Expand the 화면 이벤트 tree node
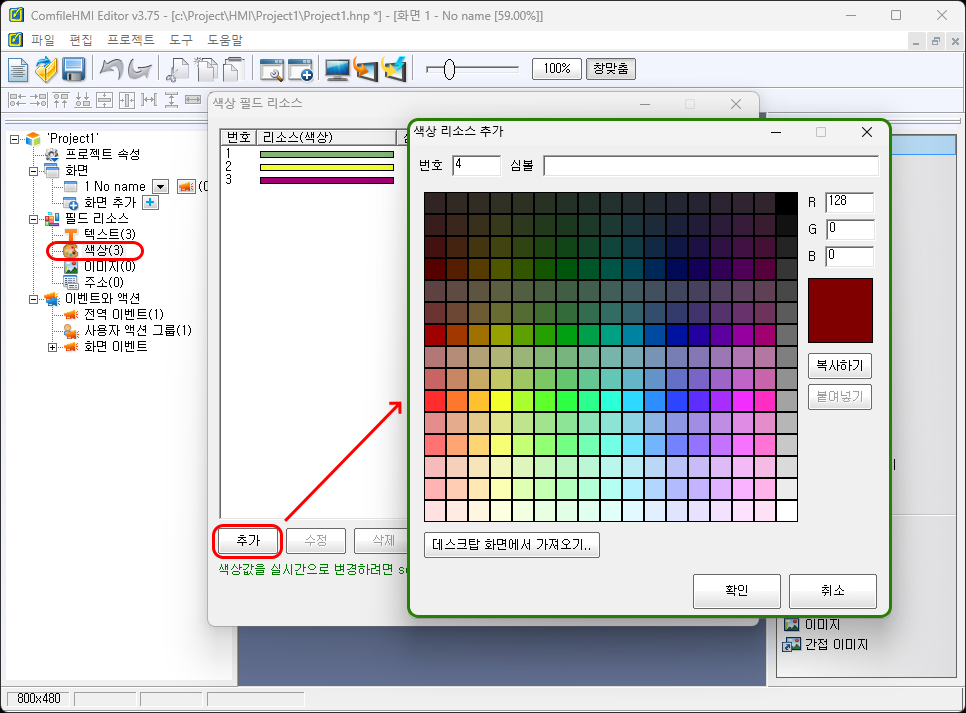The image size is (966, 713). [x=52, y=347]
